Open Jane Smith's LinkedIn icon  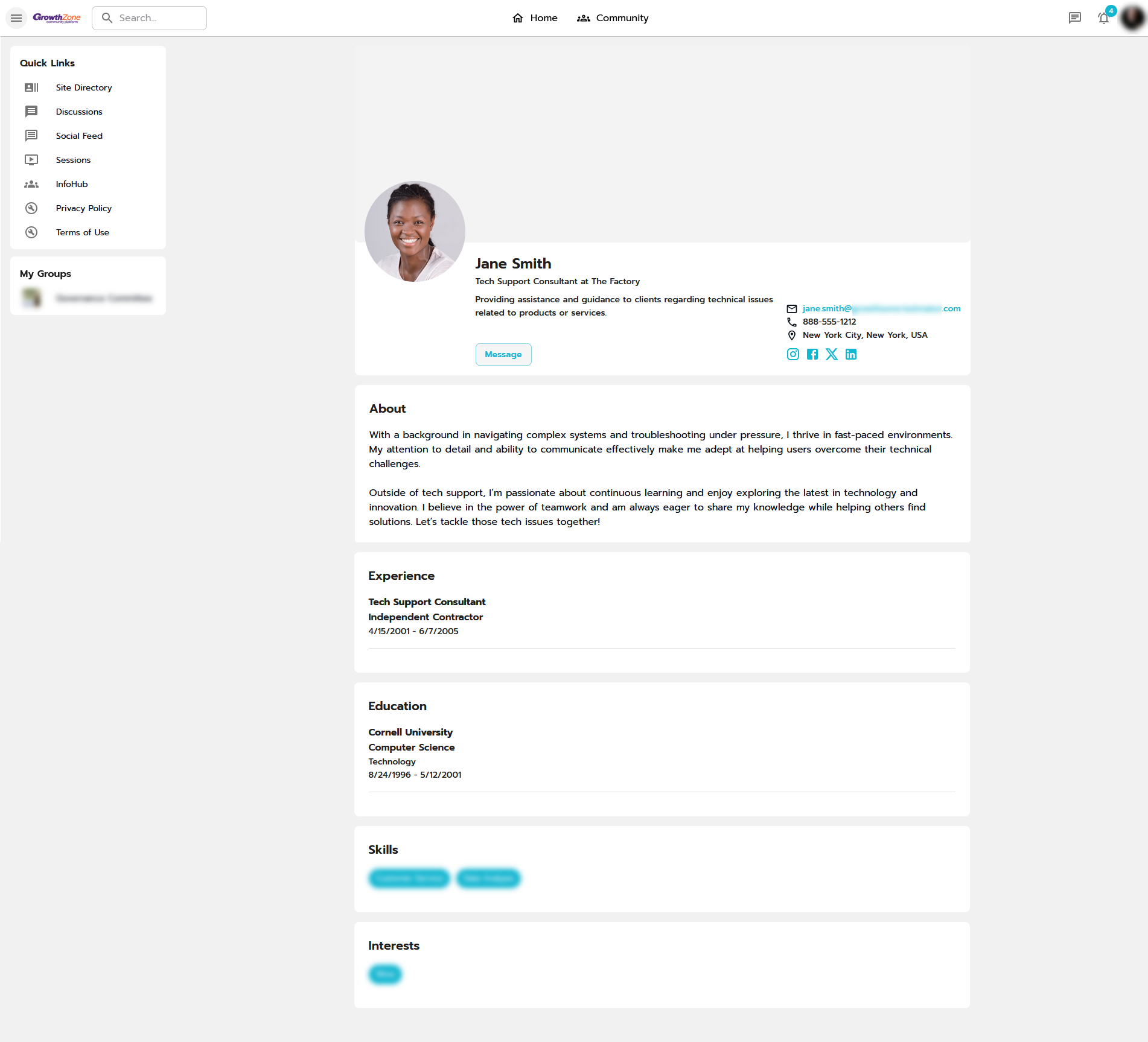851,354
